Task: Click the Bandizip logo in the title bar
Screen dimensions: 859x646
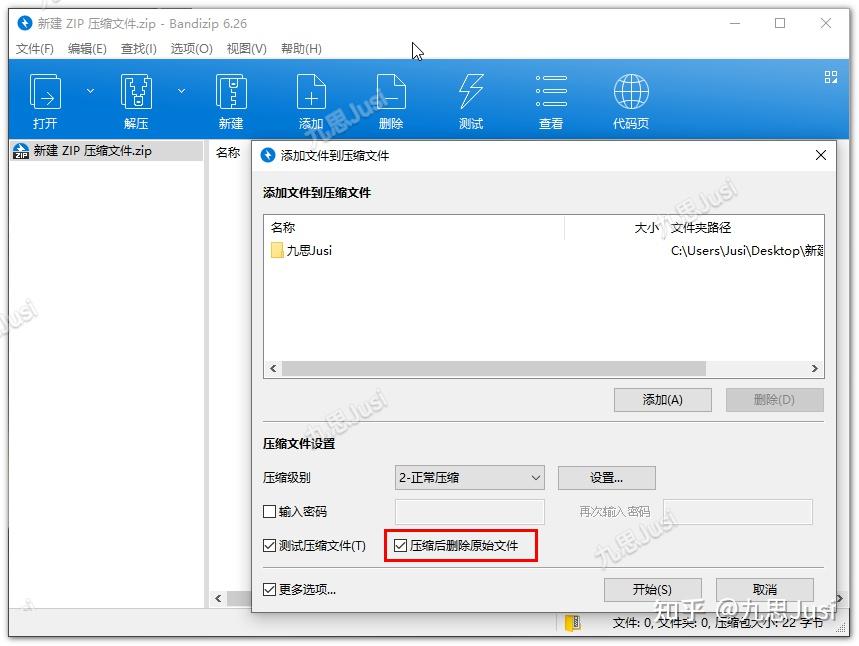Action: point(25,23)
